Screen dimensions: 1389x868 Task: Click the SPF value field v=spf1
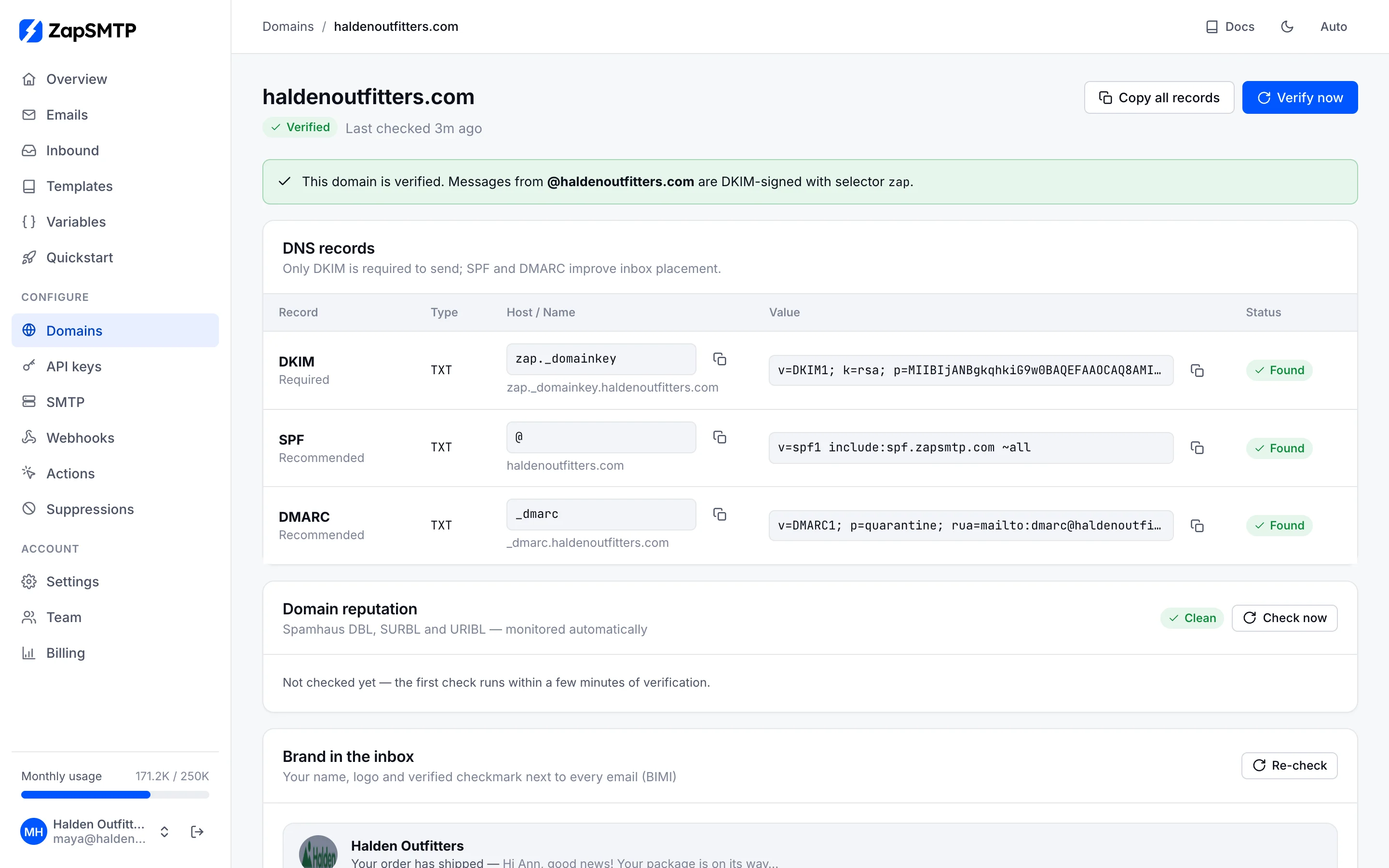(x=970, y=448)
